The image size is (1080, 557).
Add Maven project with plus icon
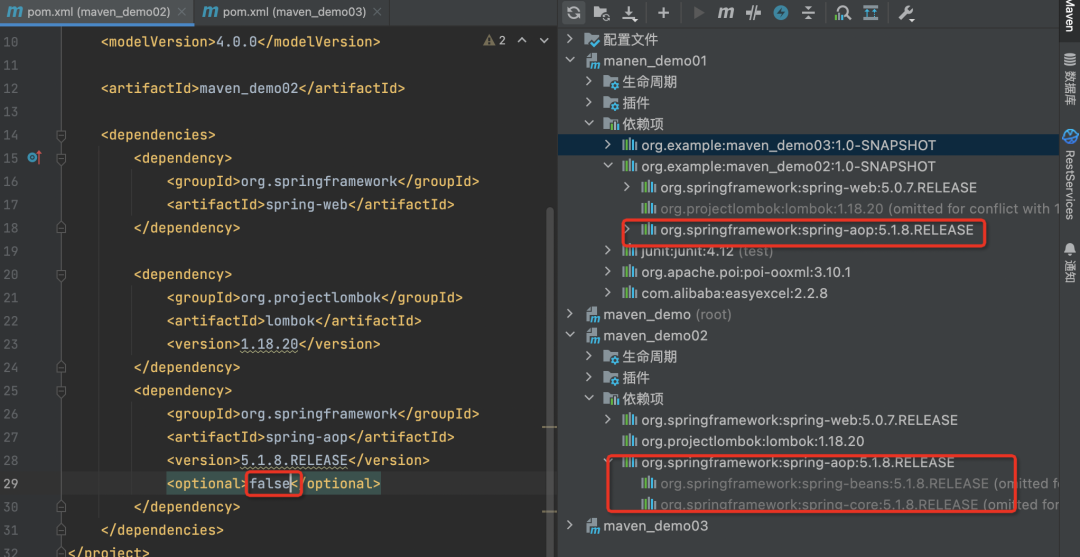663,12
